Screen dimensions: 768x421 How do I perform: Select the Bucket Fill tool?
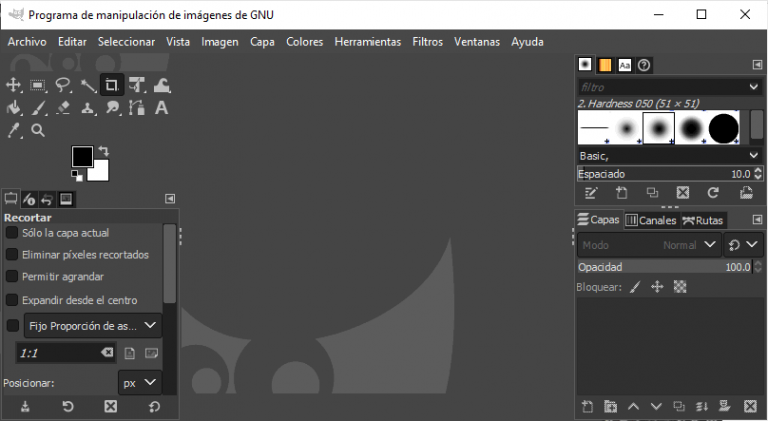(13, 108)
